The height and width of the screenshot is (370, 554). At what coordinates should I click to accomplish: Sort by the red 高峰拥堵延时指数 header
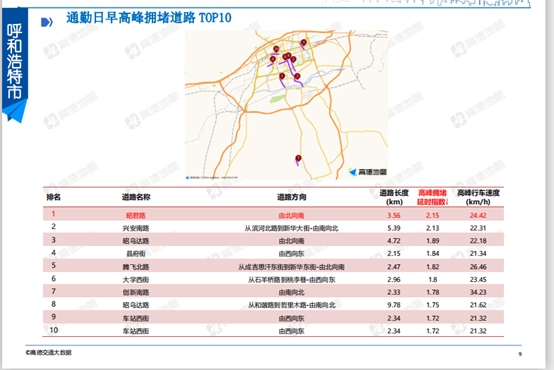432,197
